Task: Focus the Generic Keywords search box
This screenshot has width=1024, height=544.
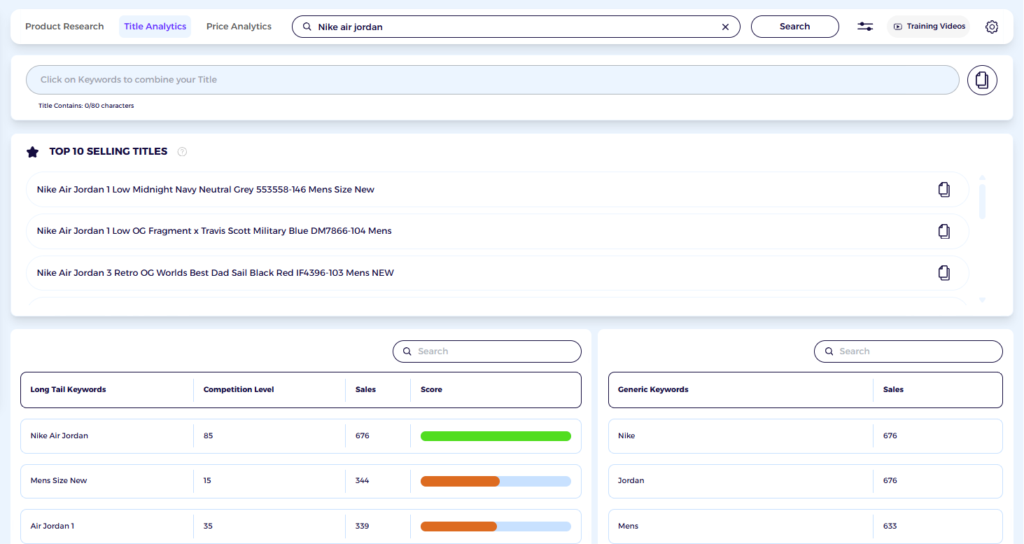Action: [908, 351]
